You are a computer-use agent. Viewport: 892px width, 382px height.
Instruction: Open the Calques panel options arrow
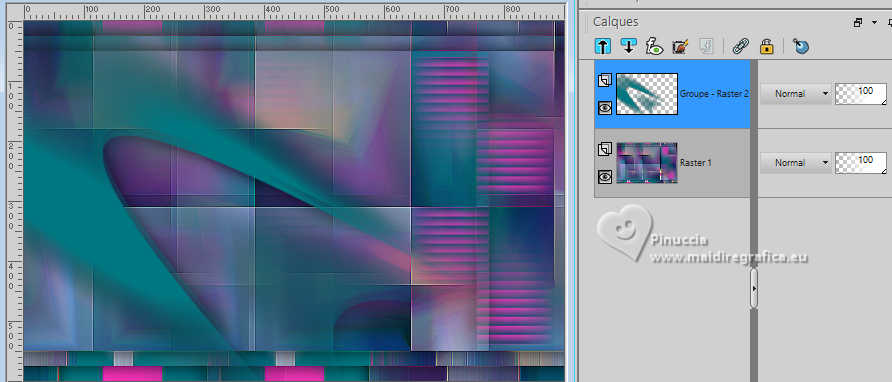coord(874,23)
